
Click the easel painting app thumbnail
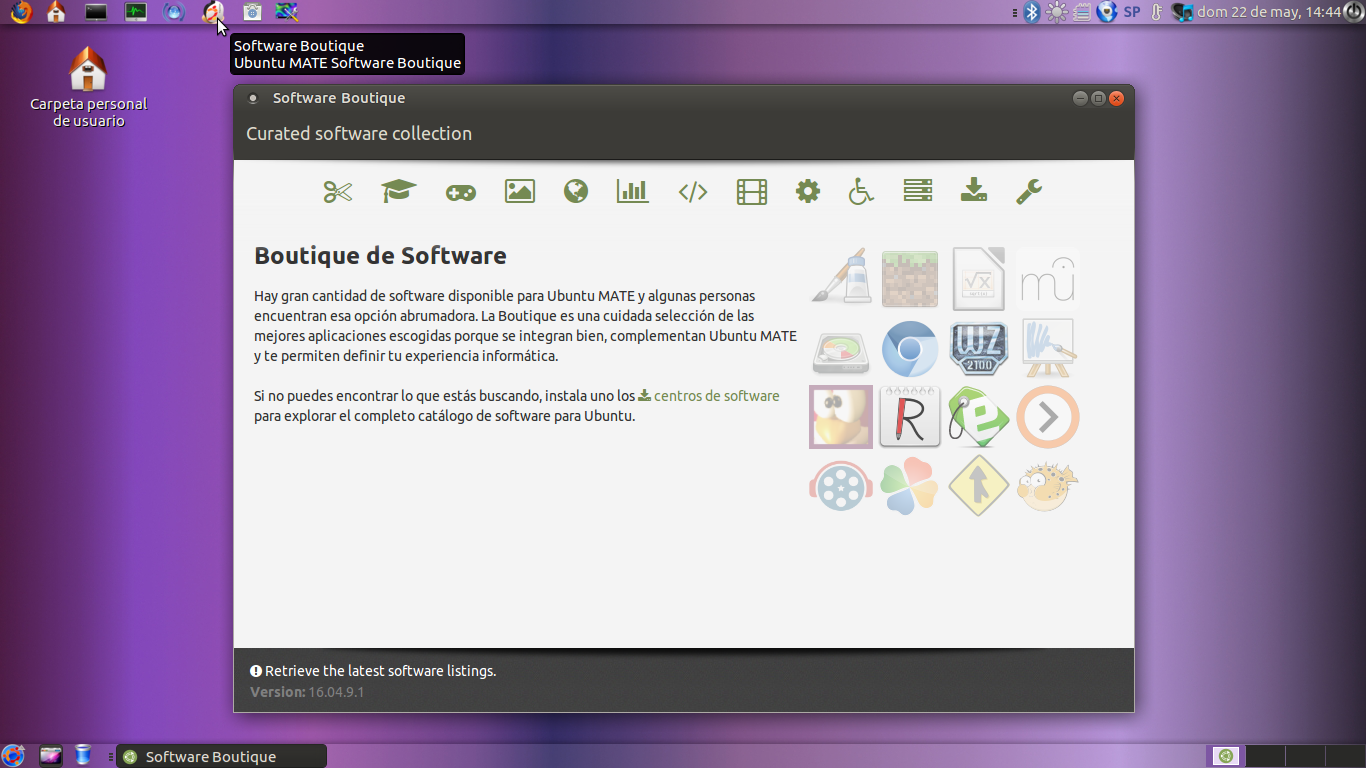1048,347
